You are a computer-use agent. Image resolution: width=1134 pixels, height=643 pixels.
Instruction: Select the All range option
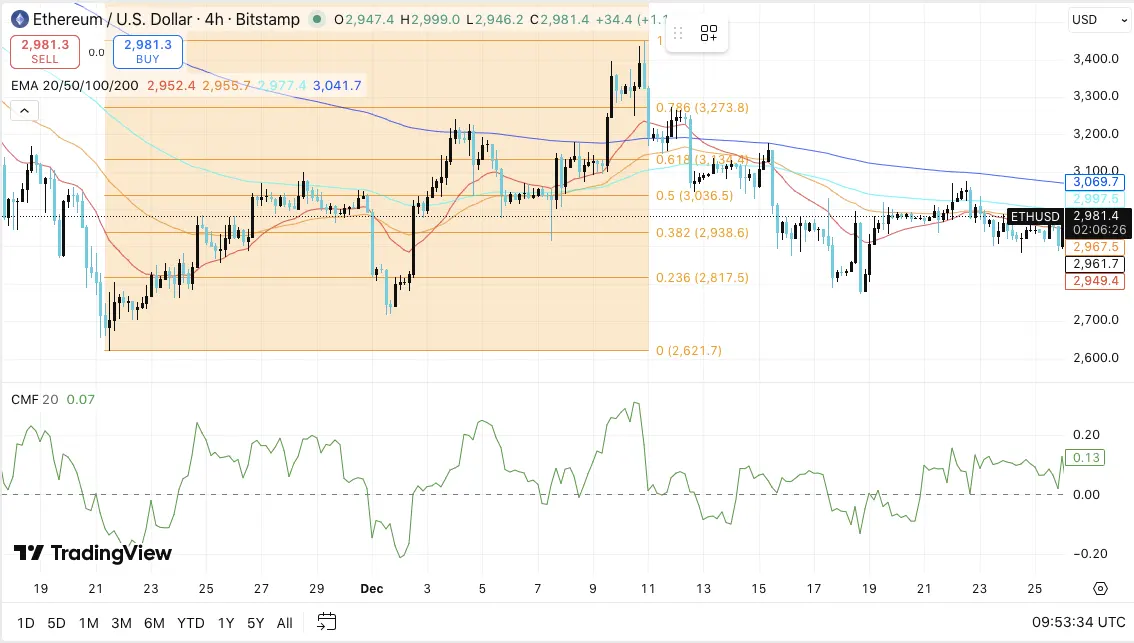(x=284, y=622)
